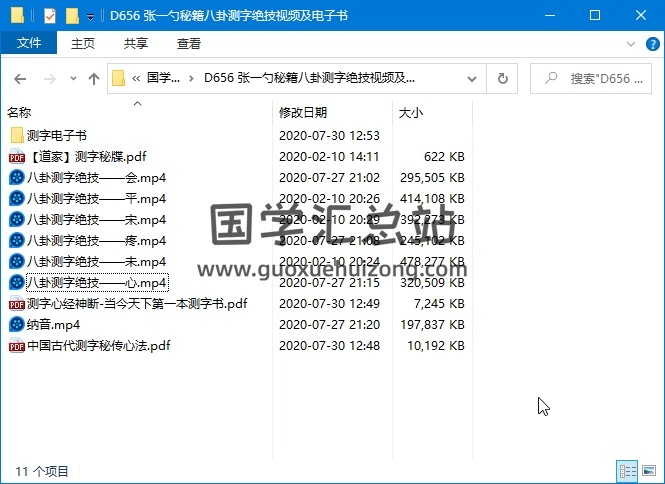665x484 pixels.
Task: Open the 文件 menu
Action: [x=29, y=43]
